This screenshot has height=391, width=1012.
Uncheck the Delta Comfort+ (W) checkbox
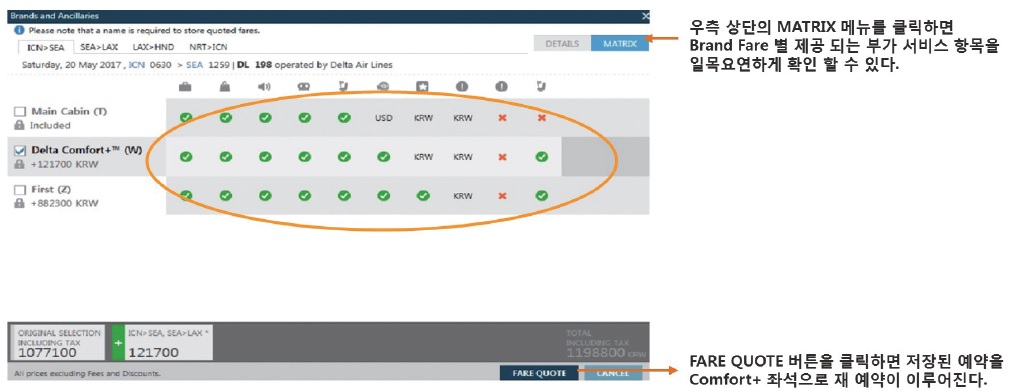[x=19, y=151]
